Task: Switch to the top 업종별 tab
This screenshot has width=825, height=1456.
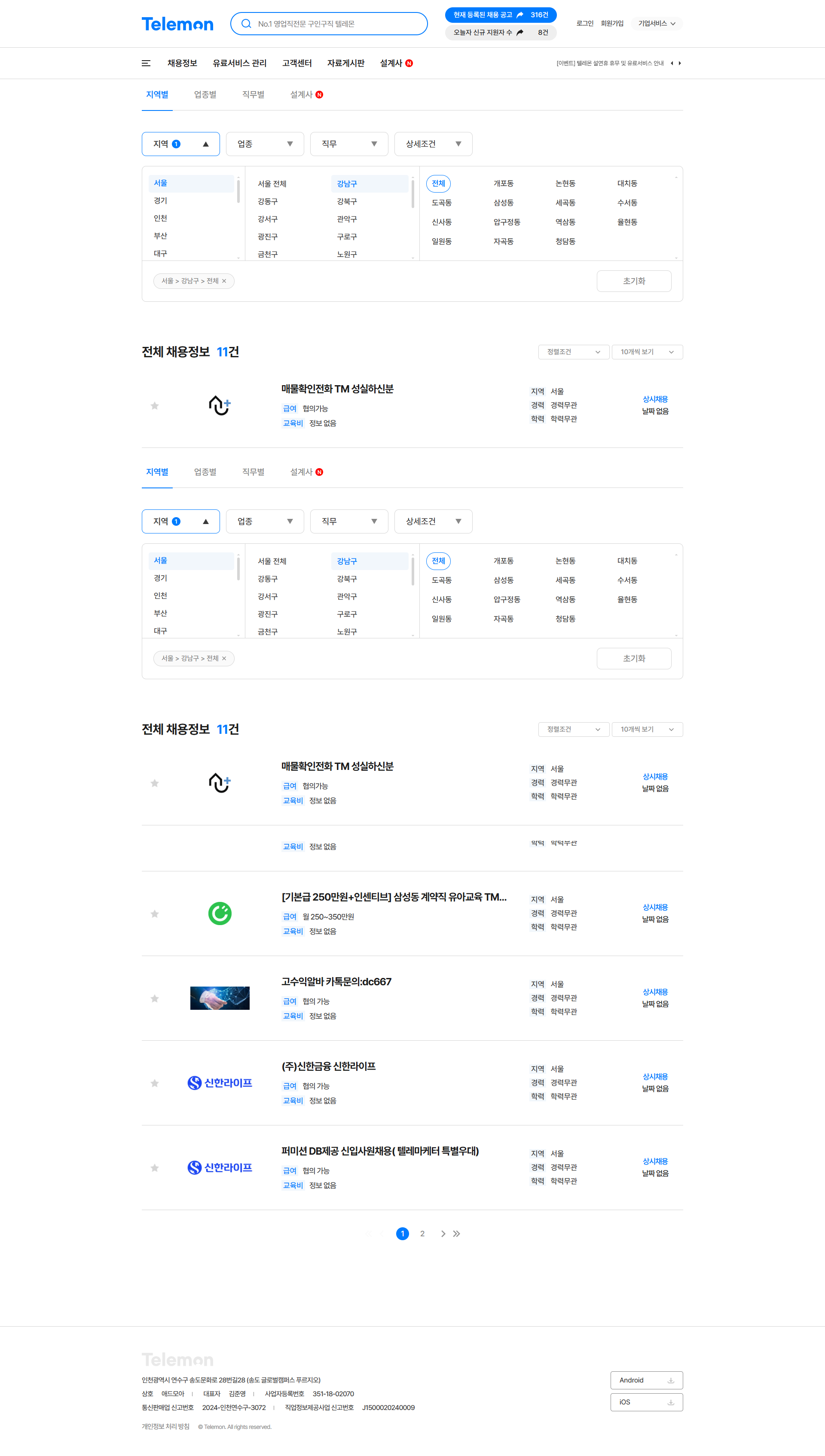Action: click(x=205, y=95)
